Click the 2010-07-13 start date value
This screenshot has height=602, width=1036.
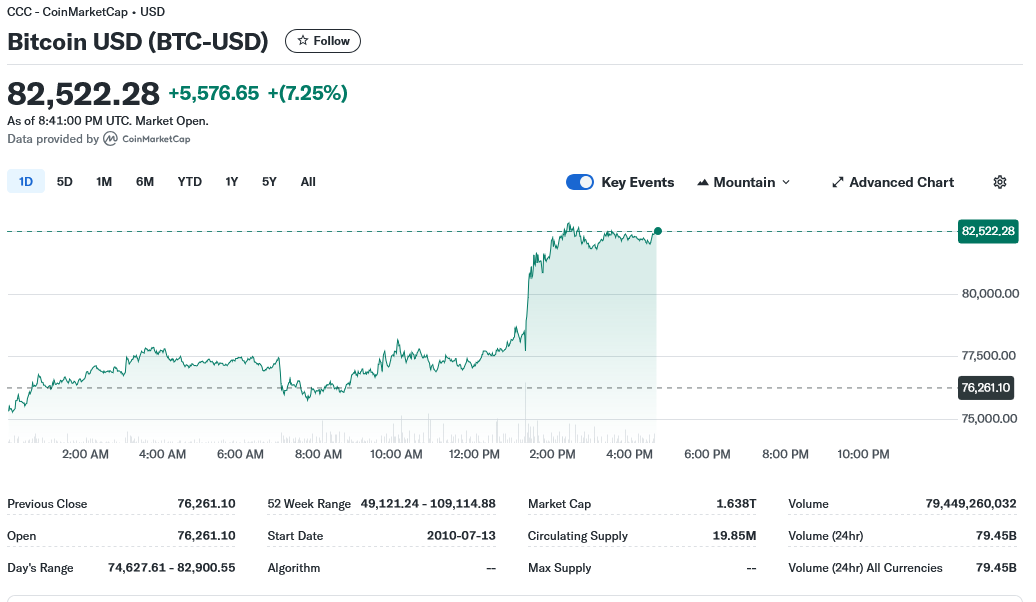[x=461, y=535]
